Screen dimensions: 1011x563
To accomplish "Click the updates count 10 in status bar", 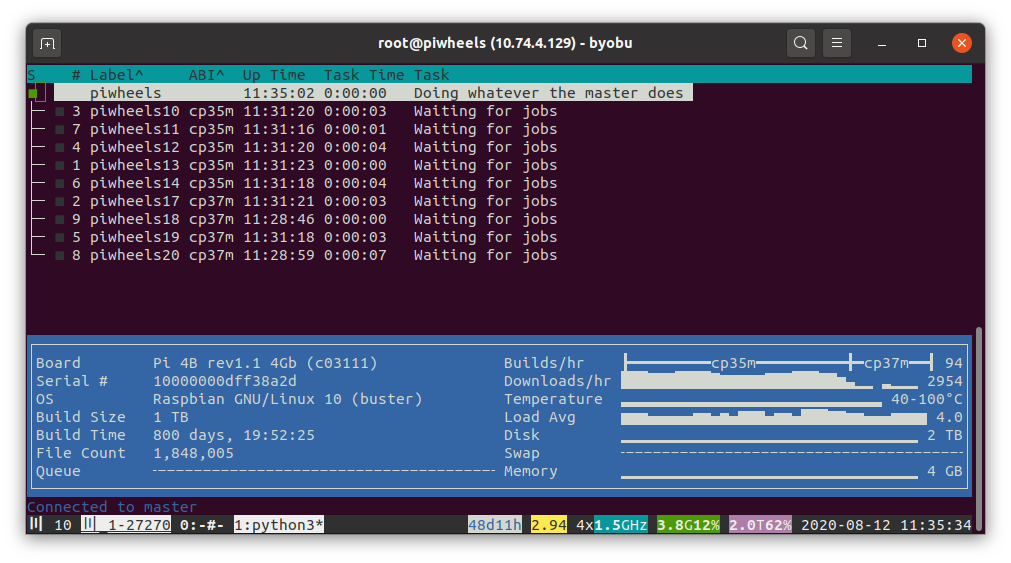I will click(63, 525).
